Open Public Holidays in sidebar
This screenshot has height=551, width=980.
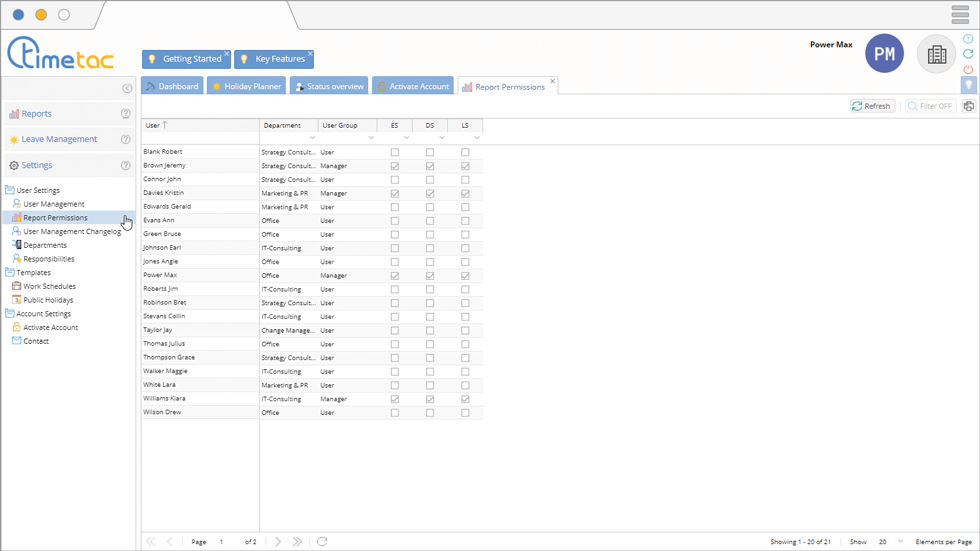coord(48,300)
